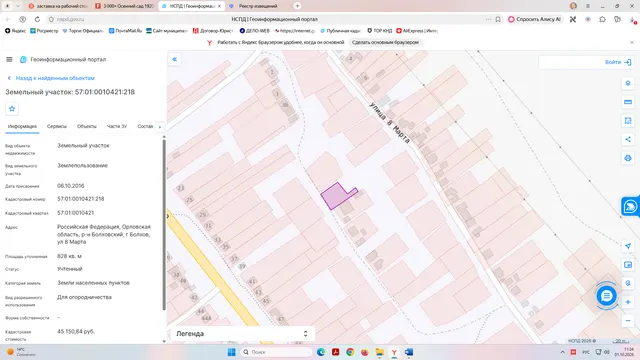This screenshot has width=640, height=360.
Task: Open Microsoft Edge from taskbar
Action: coord(321,352)
